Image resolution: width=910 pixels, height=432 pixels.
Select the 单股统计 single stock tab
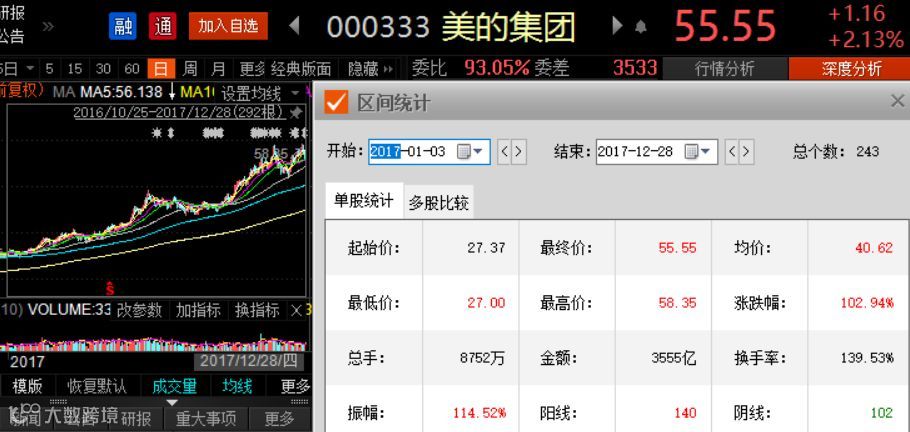click(364, 201)
